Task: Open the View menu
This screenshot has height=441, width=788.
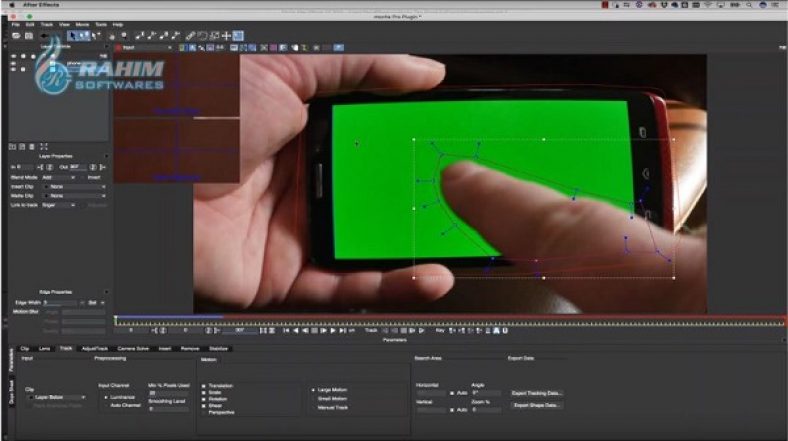Action: [x=64, y=24]
